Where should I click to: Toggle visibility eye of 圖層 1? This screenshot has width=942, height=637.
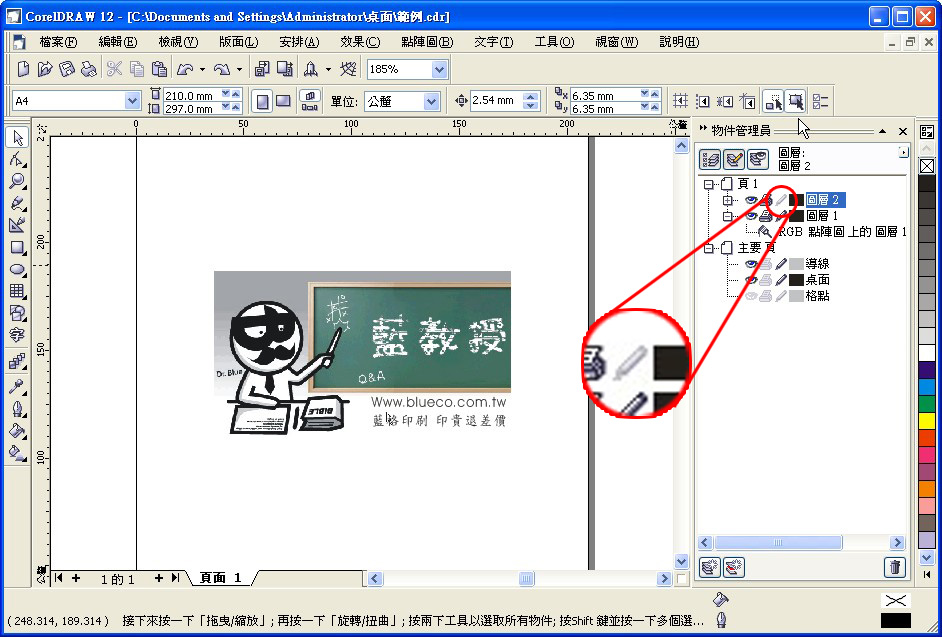click(x=751, y=216)
